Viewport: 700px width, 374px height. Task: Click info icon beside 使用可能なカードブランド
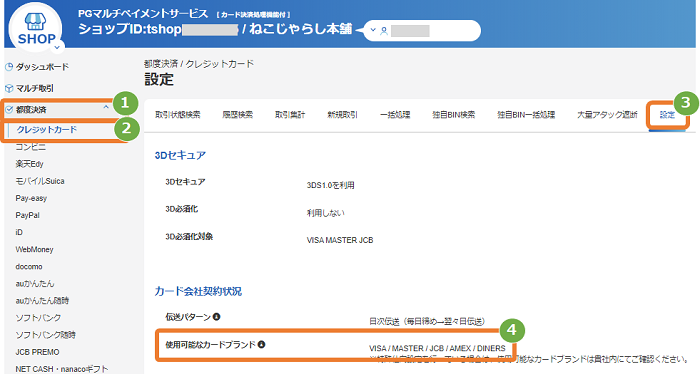(x=262, y=345)
